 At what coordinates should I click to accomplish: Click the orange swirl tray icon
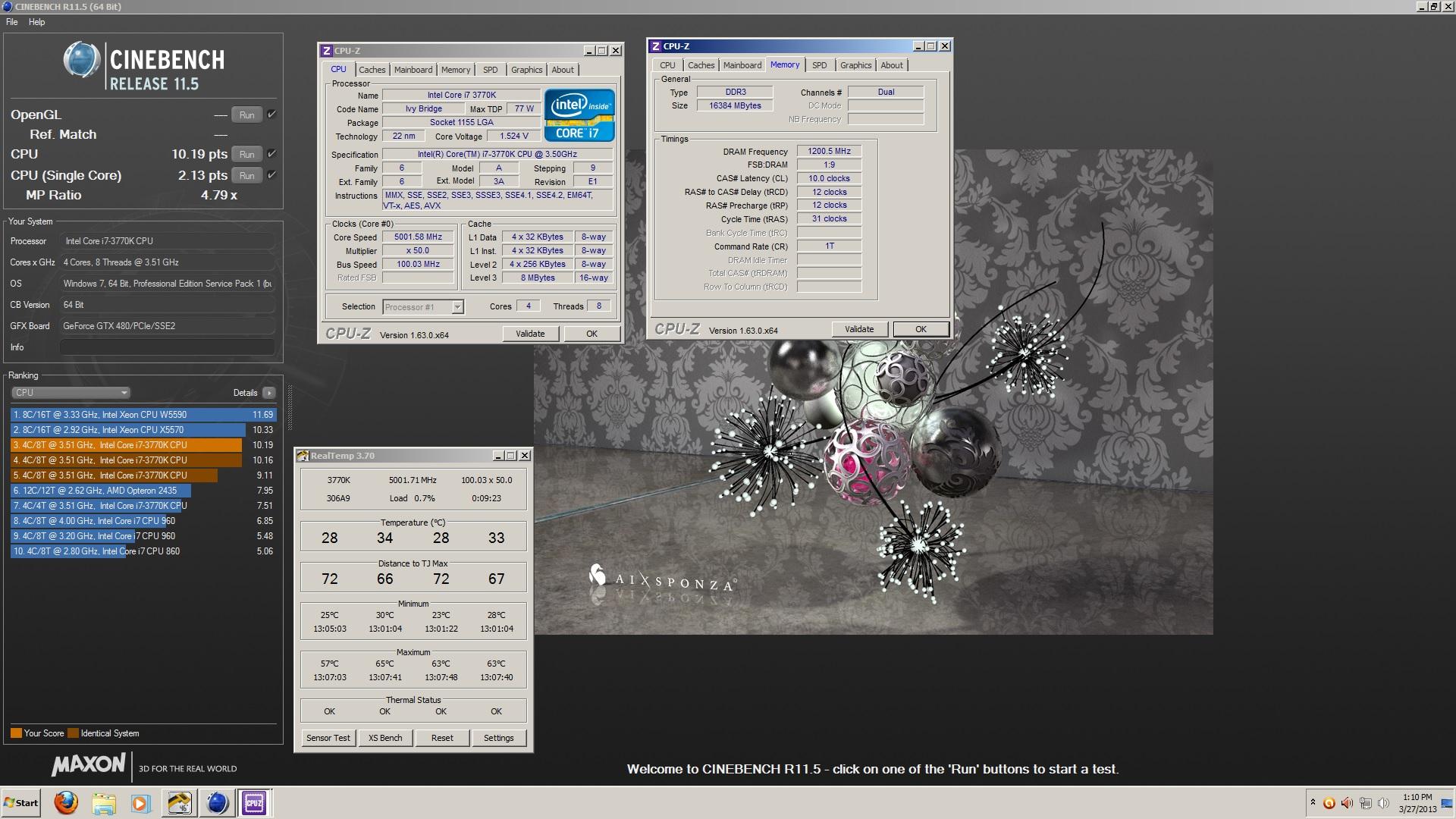point(1329,803)
